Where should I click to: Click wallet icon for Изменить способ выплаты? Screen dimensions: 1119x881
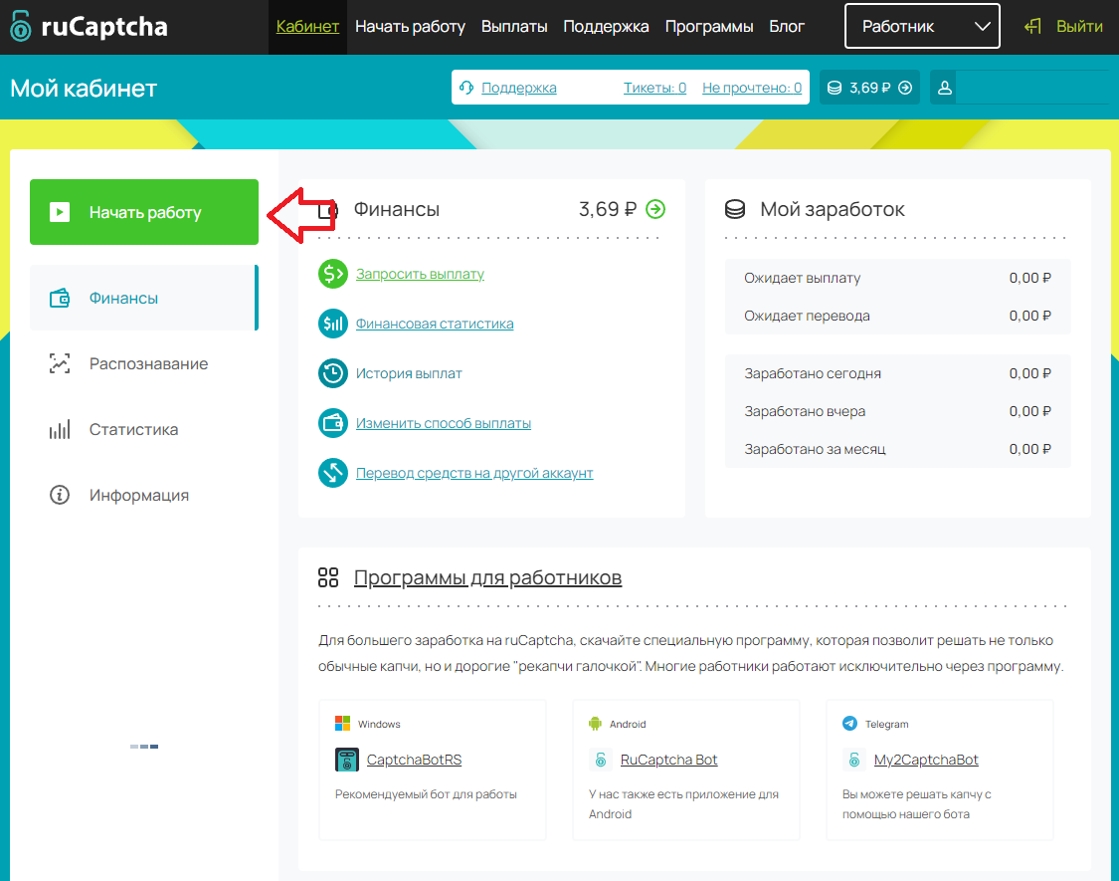[x=333, y=423]
